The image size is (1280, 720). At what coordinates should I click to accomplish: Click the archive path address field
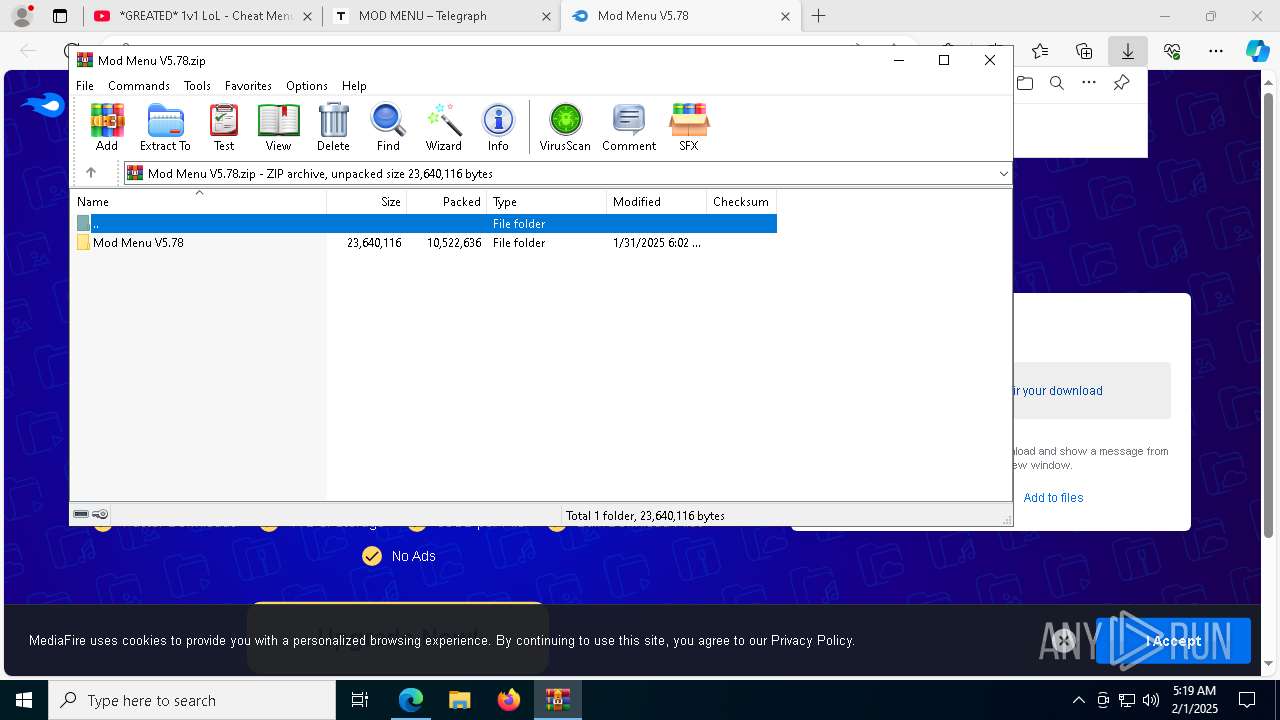tap(567, 174)
